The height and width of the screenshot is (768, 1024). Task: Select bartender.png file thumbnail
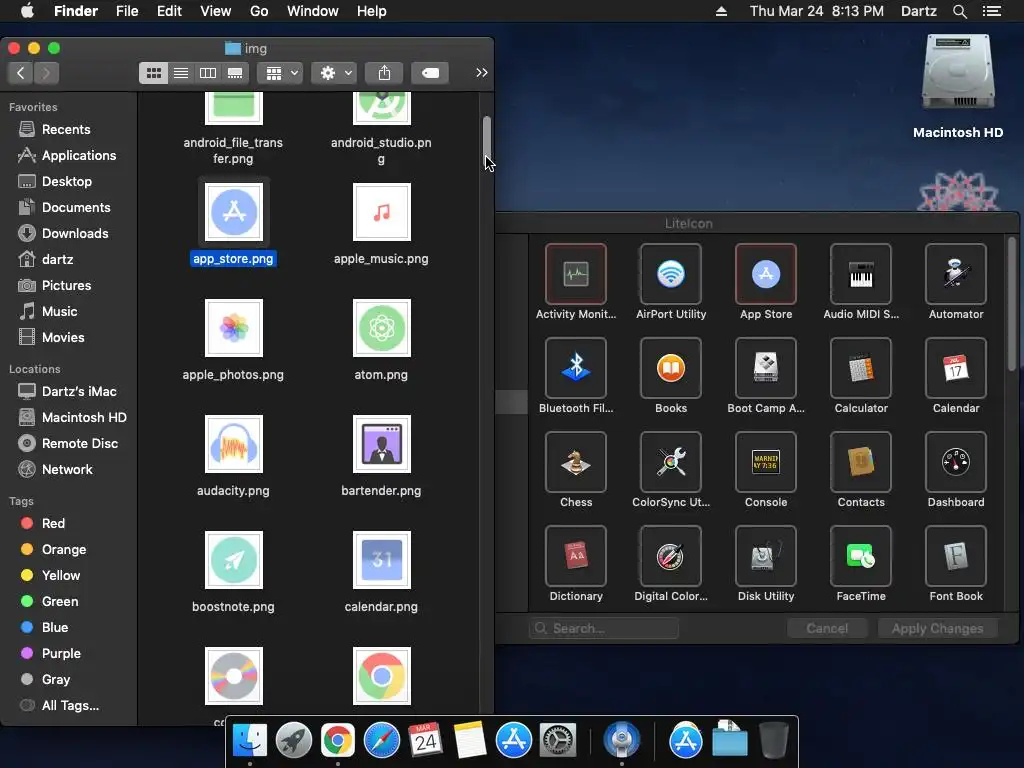[x=382, y=444]
